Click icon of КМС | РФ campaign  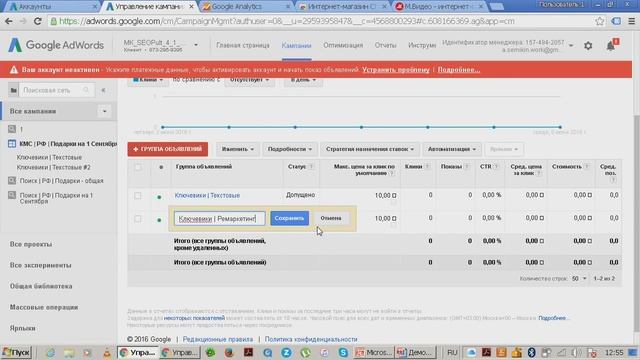12,144
